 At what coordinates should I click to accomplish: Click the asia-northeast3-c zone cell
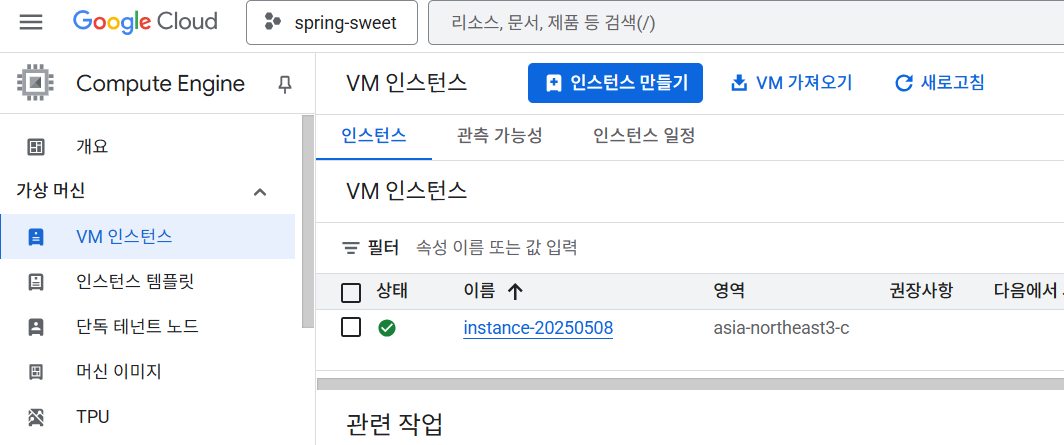click(x=781, y=328)
